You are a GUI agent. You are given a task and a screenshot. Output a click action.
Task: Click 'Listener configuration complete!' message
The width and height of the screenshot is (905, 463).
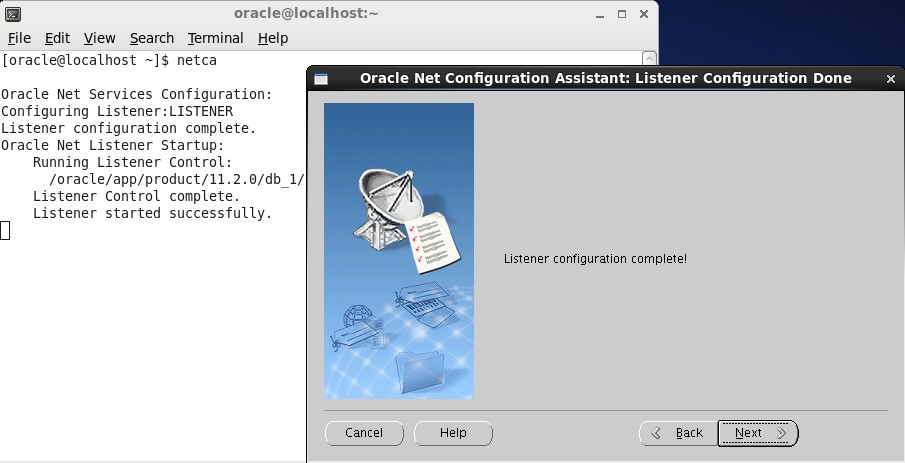point(595,259)
